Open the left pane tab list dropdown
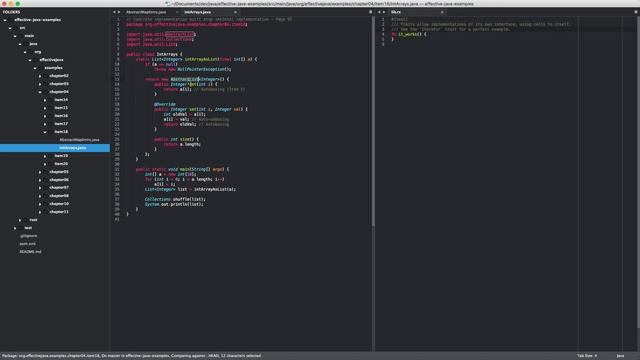This screenshot has height=360, width=640. [x=371, y=12]
